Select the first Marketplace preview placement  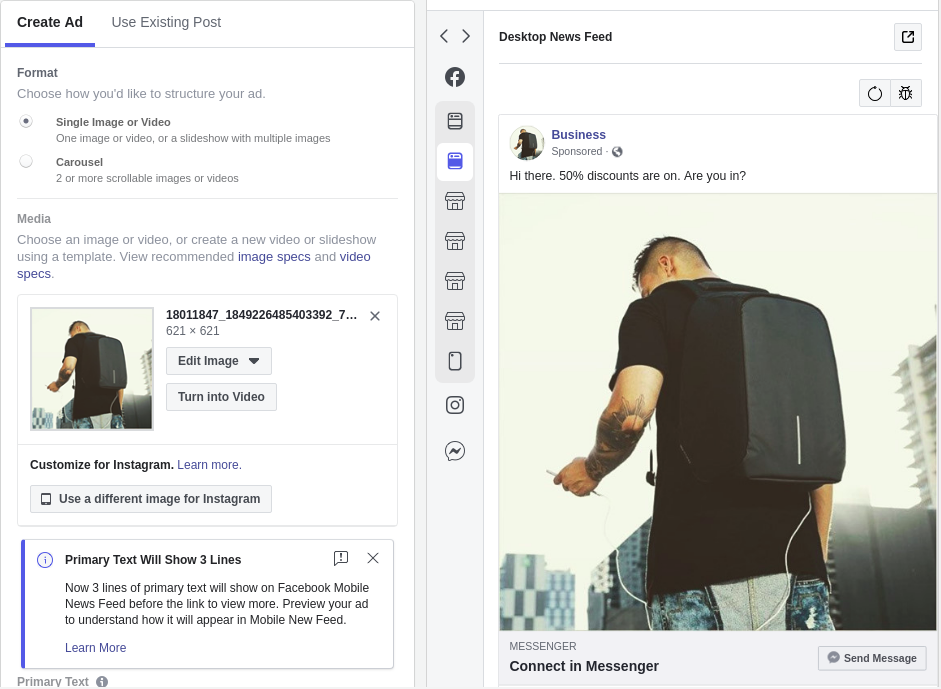pyautogui.click(x=455, y=201)
